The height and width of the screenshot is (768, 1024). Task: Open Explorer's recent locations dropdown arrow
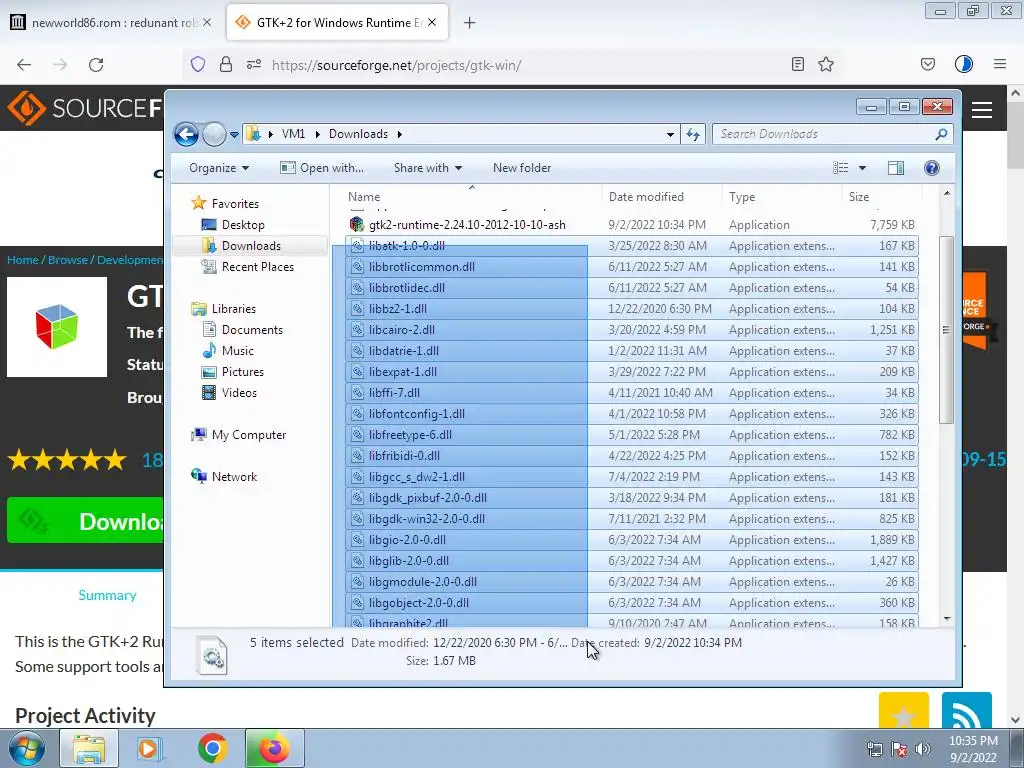coord(234,135)
